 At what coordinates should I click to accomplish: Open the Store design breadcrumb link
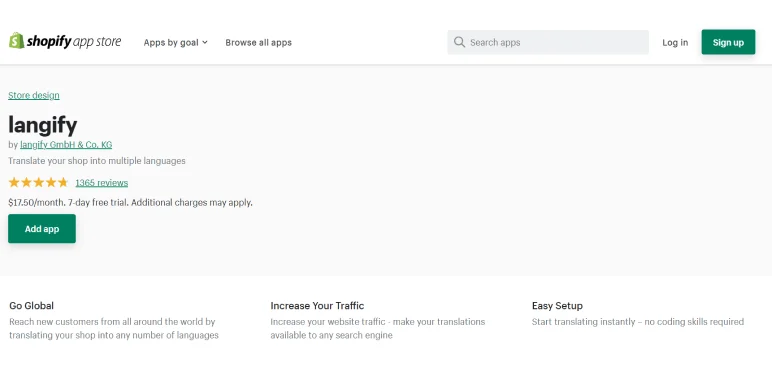point(33,95)
